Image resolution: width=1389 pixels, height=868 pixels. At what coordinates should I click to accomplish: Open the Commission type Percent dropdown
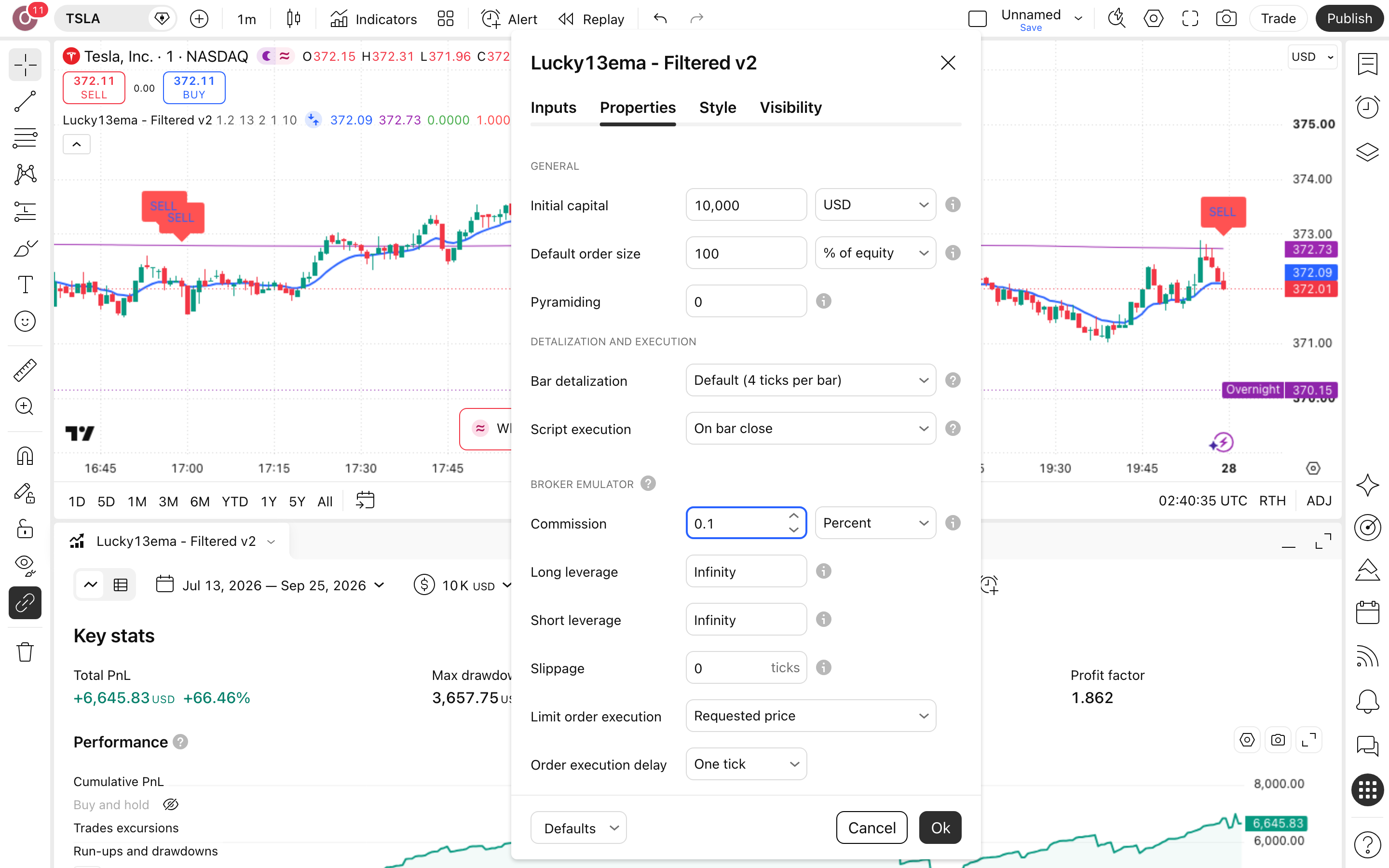tap(875, 523)
